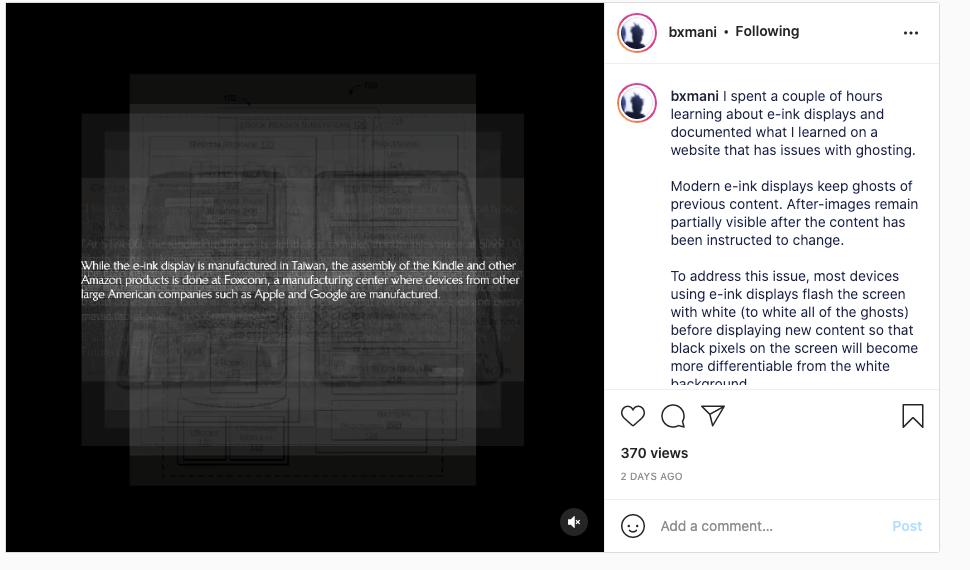The width and height of the screenshot is (970, 570).
Task: Open the three-dots more options menu
Action: (911, 33)
